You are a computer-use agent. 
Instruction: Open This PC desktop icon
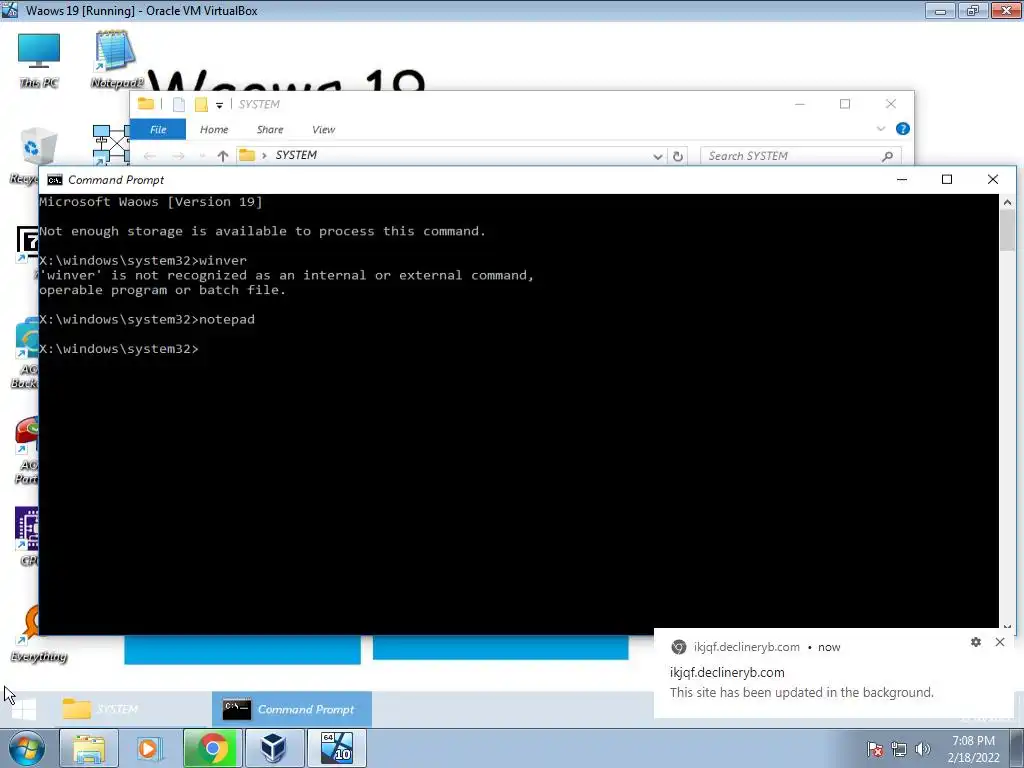pos(39,60)
